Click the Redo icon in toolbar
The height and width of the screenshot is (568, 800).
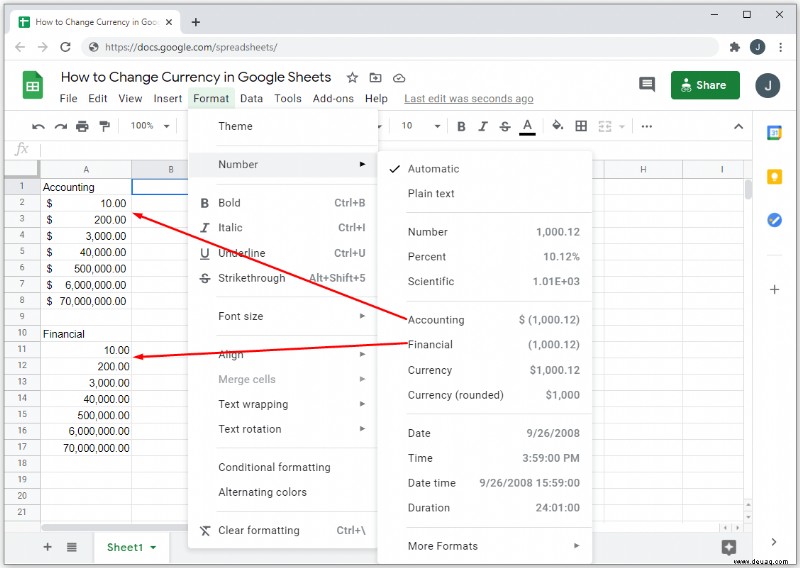tap(61, 126)
